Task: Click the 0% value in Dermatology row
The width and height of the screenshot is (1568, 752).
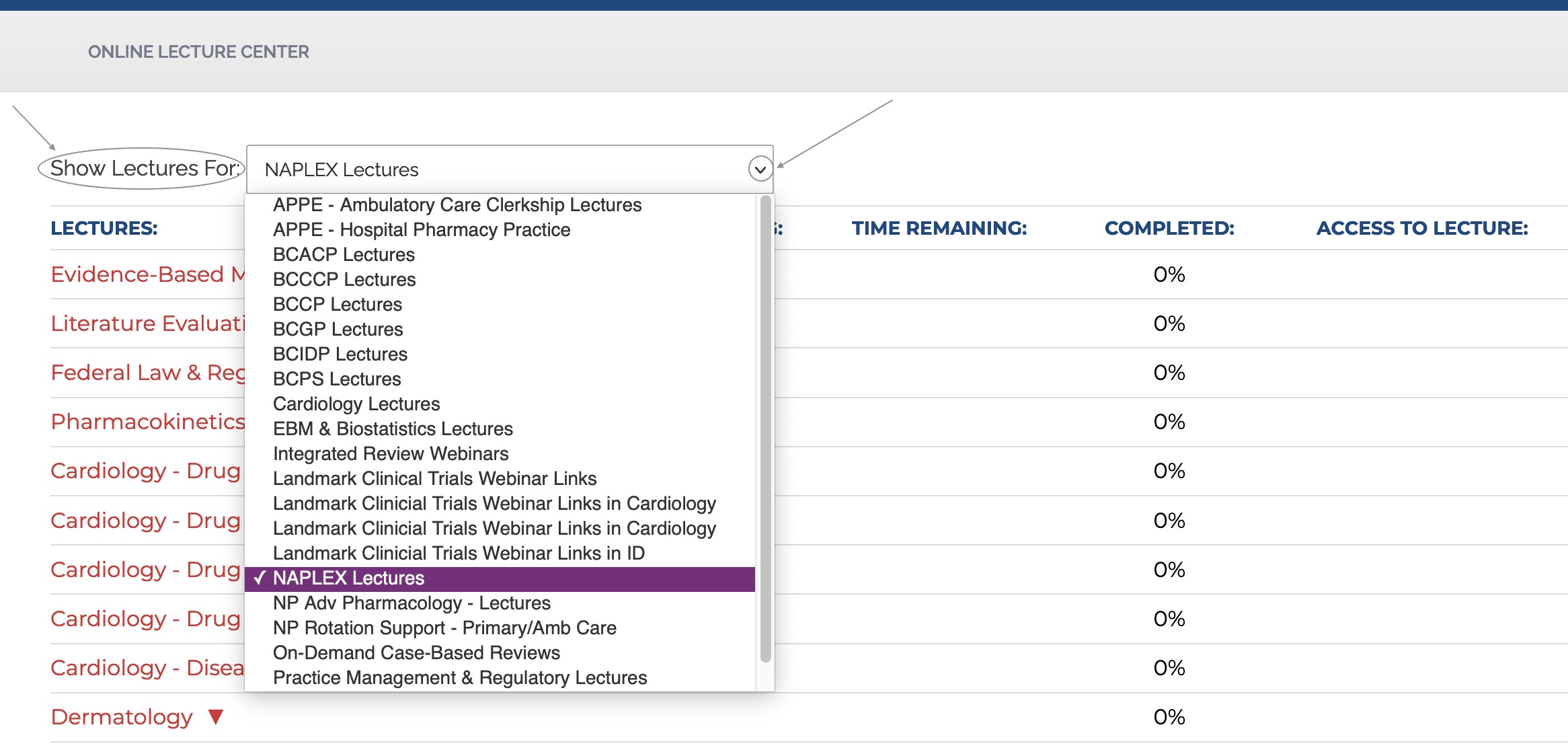Action: click(x=1169, y=717)
